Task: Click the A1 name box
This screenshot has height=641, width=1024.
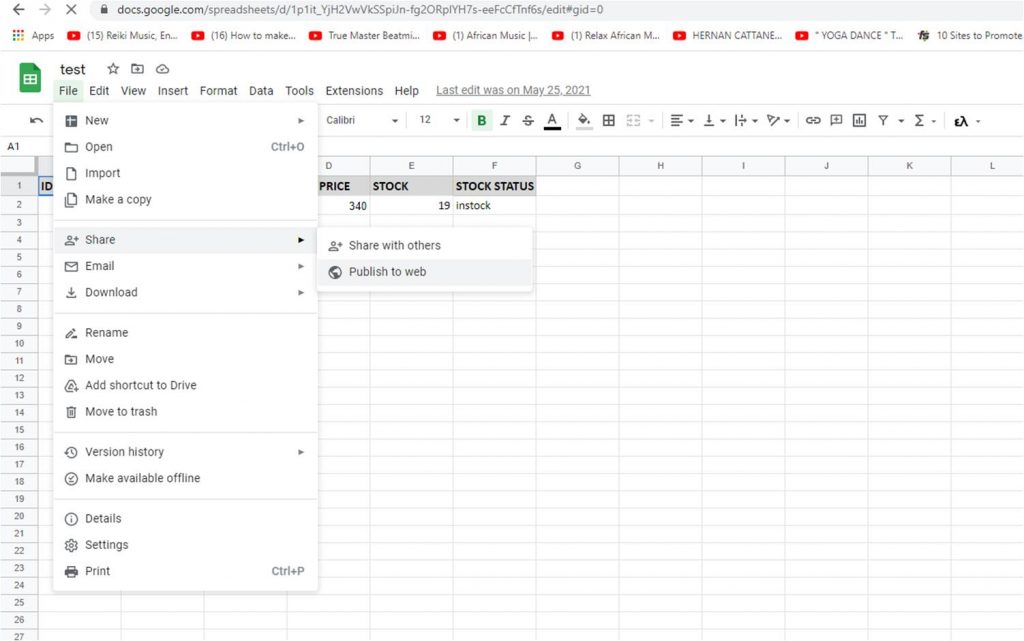Action: click(x=14, y=146)
